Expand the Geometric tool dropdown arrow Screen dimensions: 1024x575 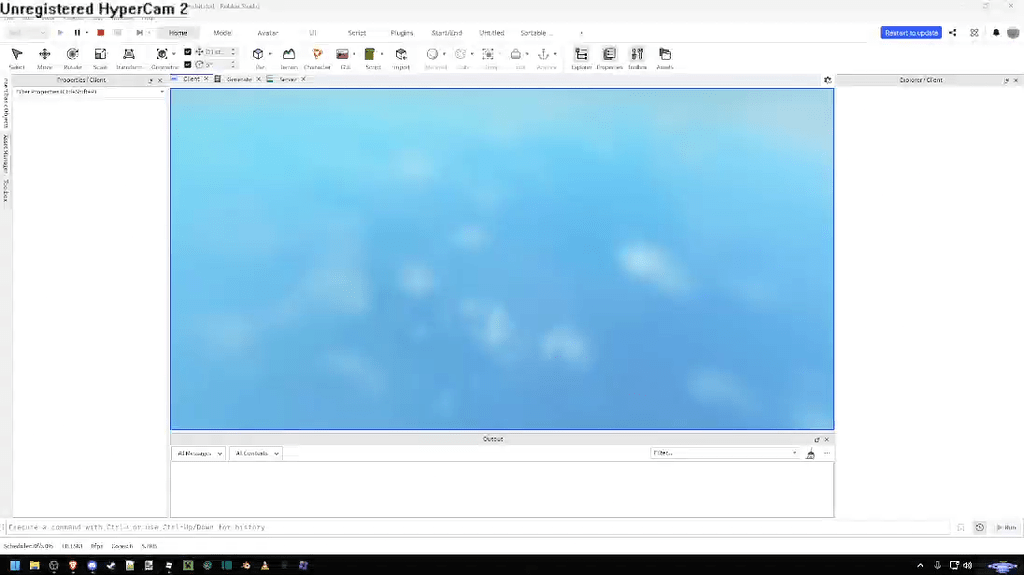tap(174, 54)
